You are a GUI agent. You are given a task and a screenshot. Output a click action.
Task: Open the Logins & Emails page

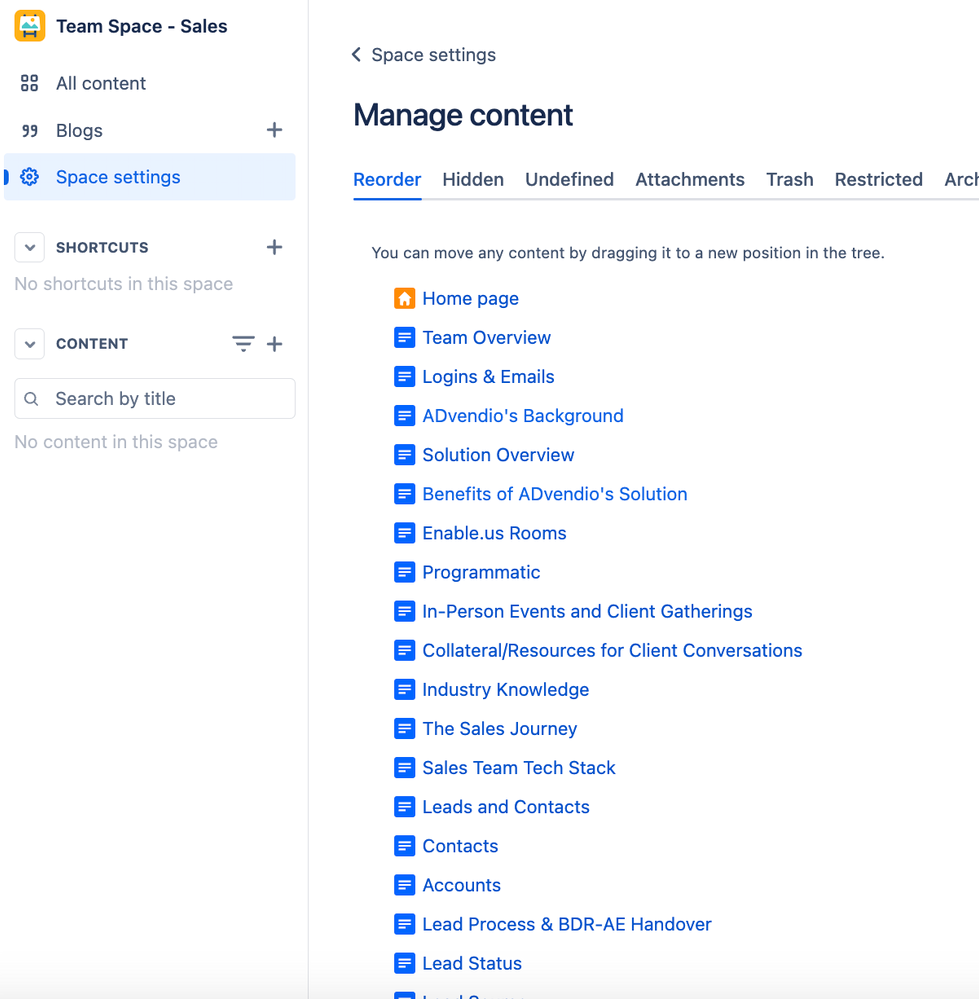pyautogui.click(x=489, y=377)
